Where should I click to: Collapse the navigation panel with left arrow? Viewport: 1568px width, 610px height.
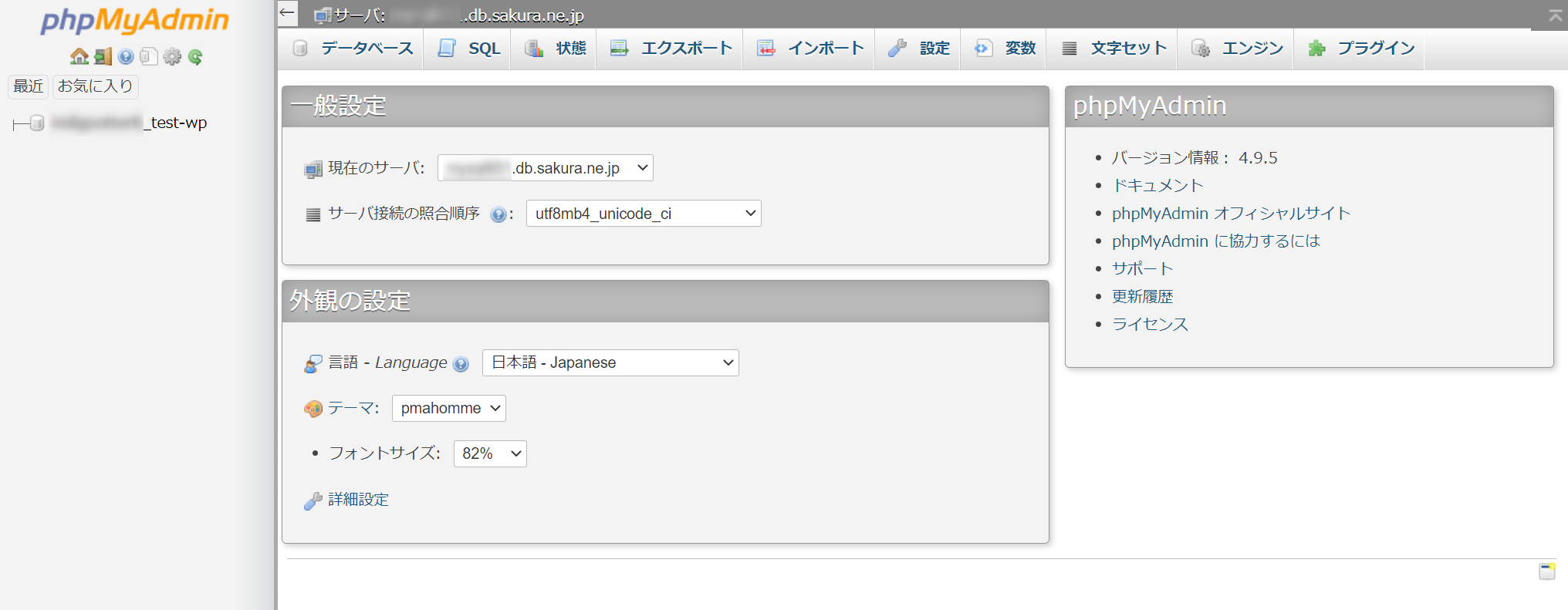click(287, 12)
